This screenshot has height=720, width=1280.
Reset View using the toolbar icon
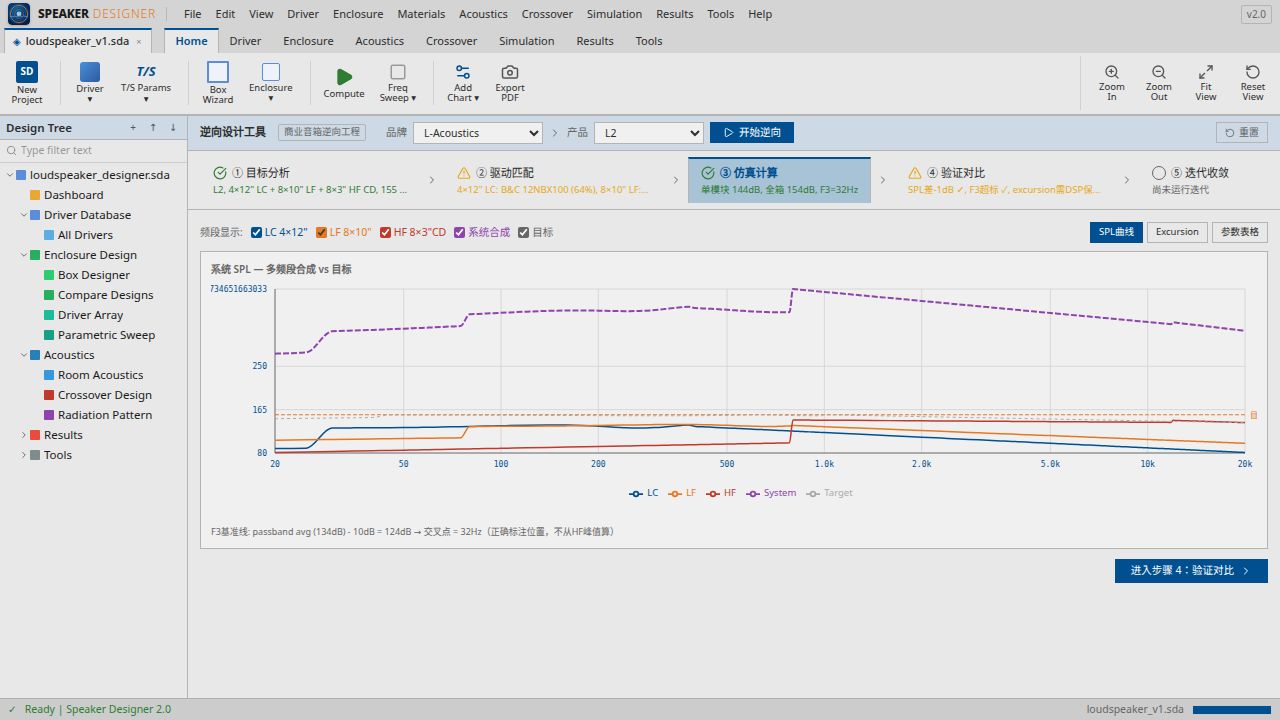click(1253, 72)
